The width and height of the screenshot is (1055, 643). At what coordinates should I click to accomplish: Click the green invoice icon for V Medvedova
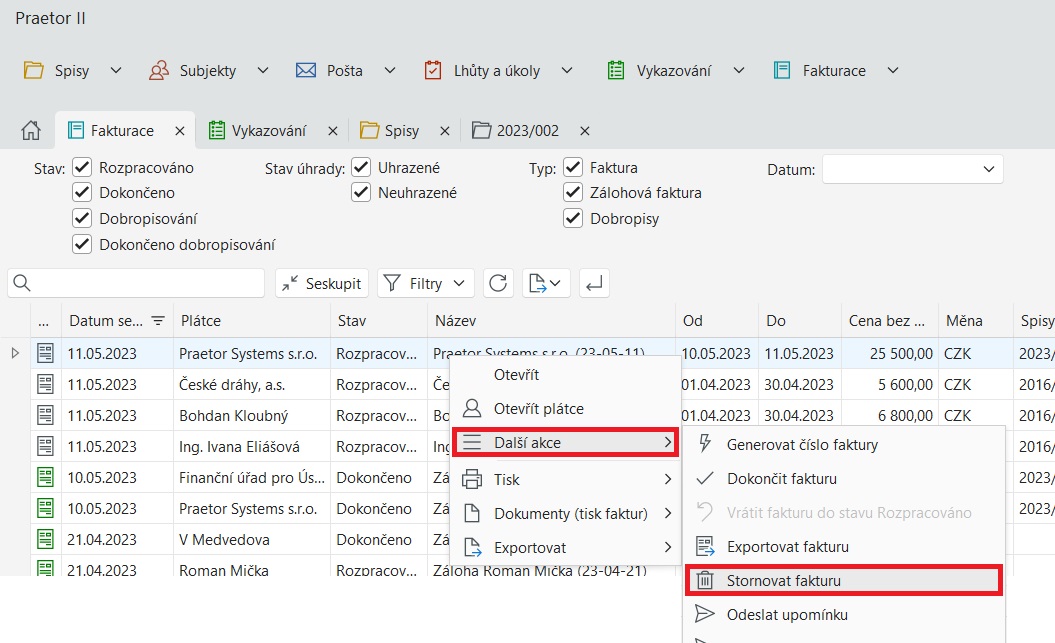click(45, 540)
